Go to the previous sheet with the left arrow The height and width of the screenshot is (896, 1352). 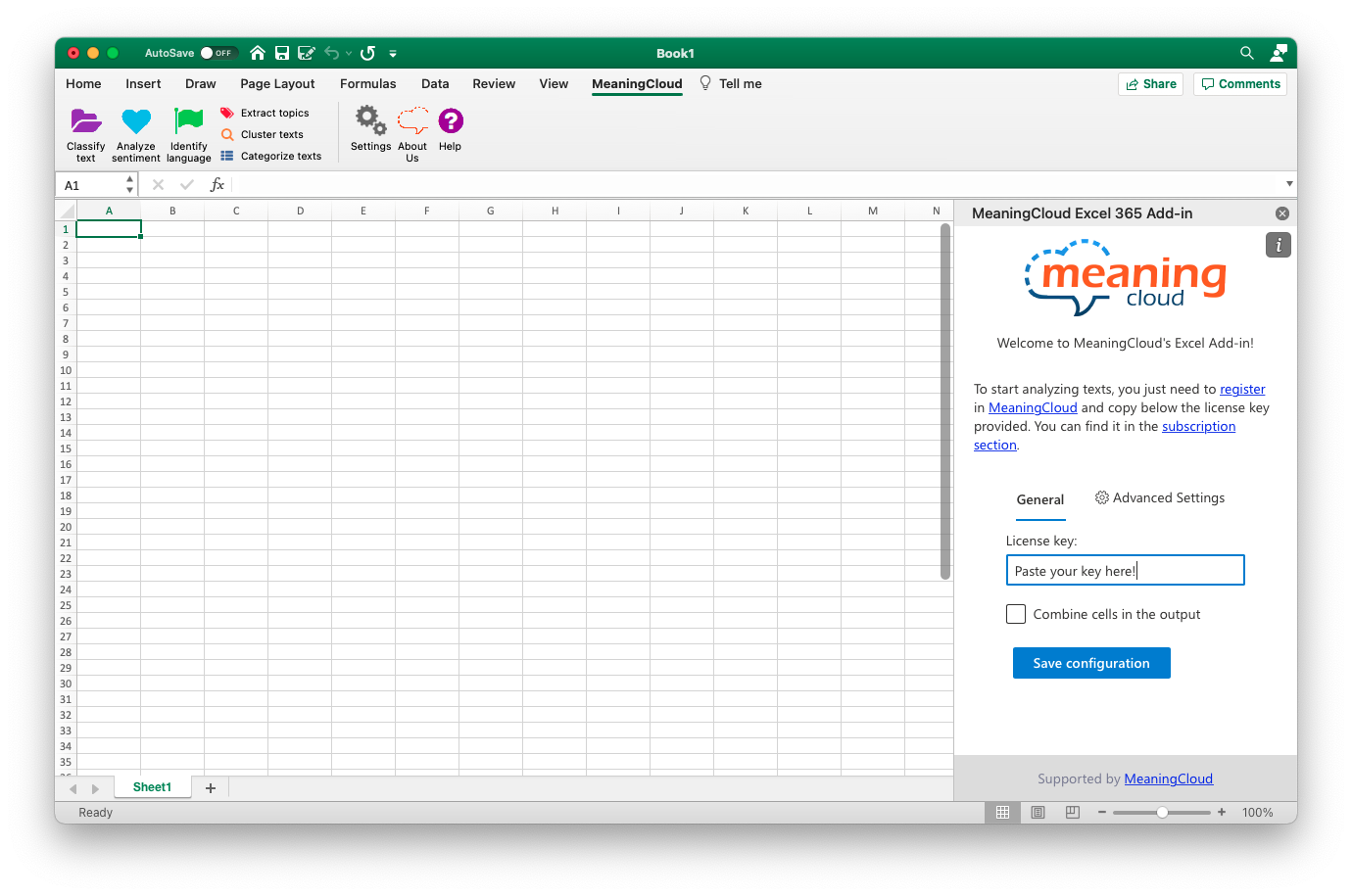72,788
